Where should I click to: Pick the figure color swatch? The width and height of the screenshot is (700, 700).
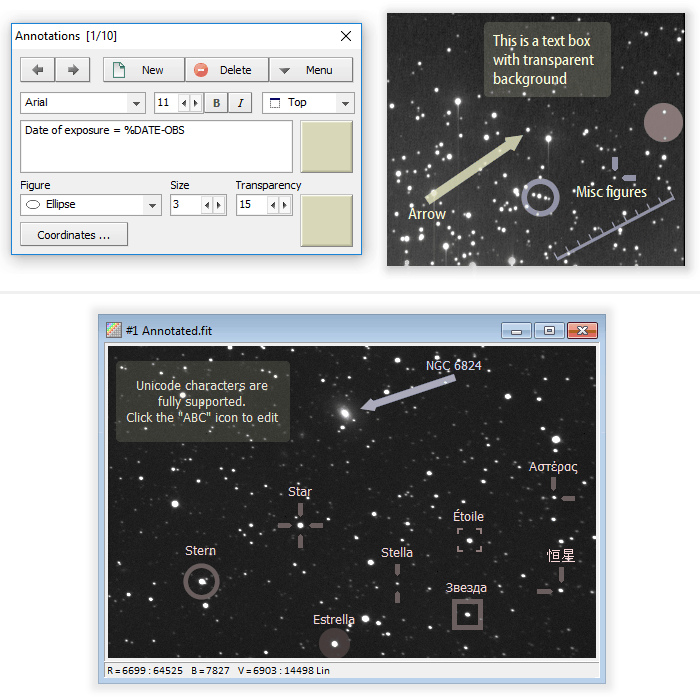click(326, 220)
